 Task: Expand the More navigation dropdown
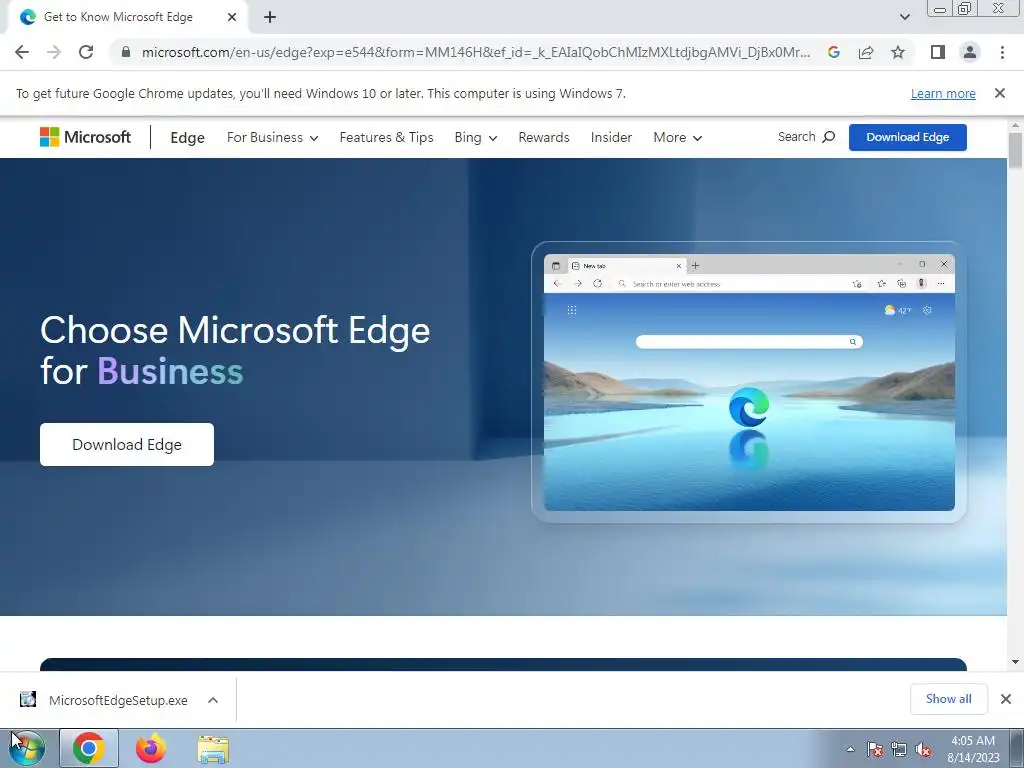[678, 138]
